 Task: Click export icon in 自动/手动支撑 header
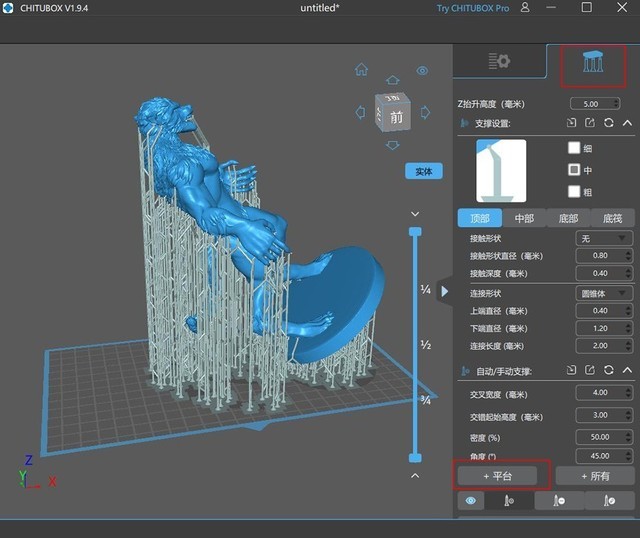click(590, 371)
